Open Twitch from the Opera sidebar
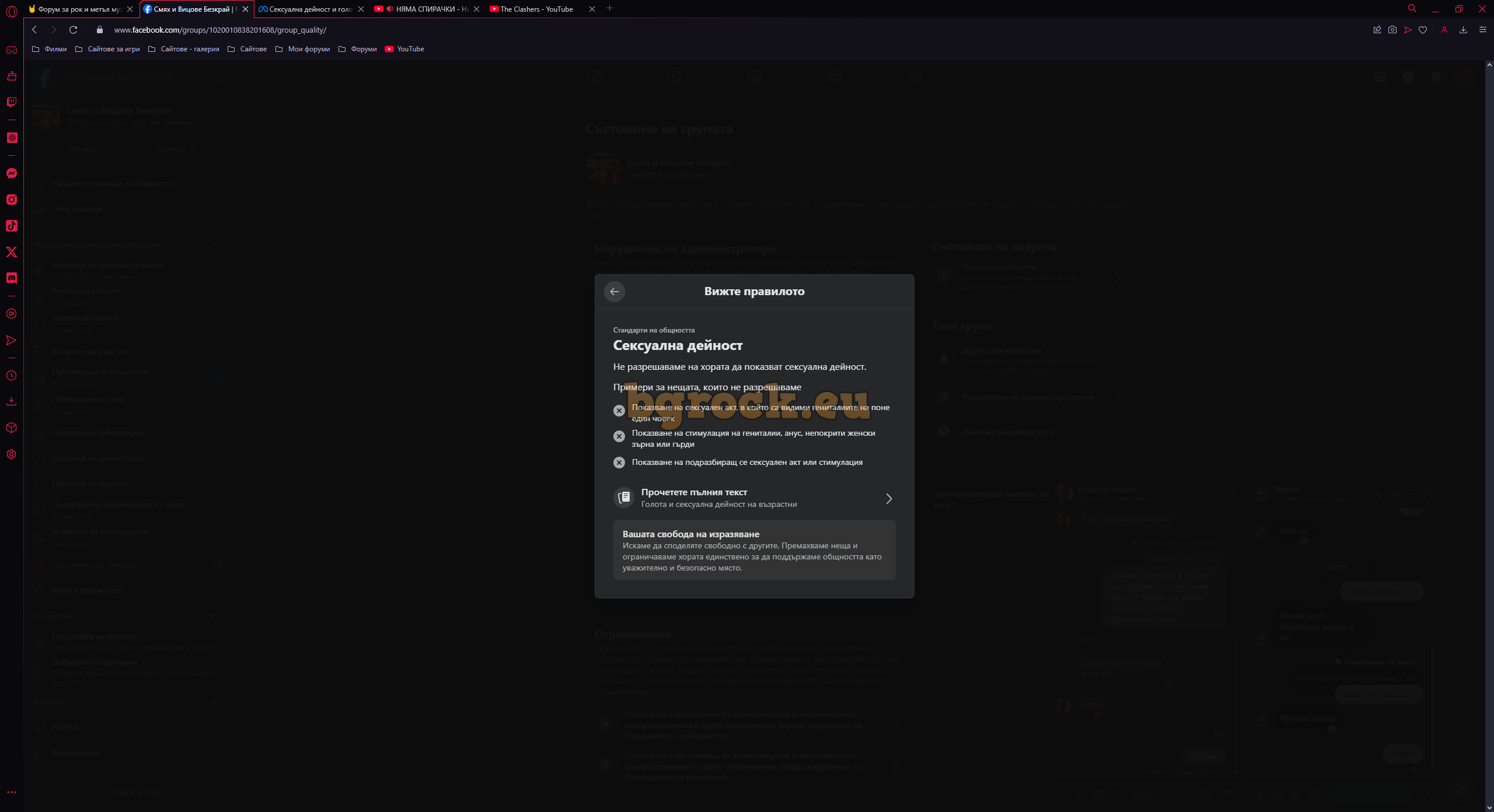 11,102
